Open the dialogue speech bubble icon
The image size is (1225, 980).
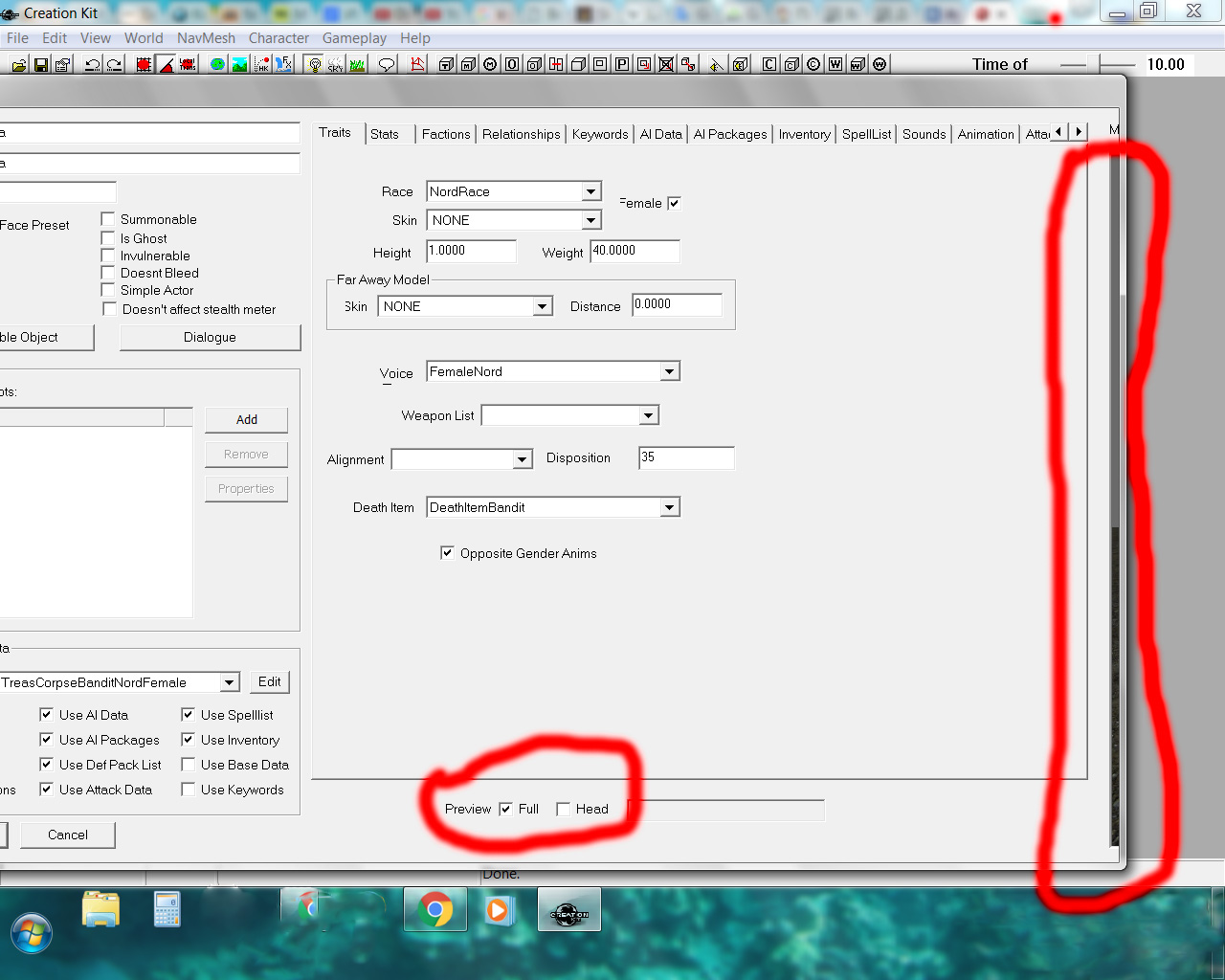387,64
